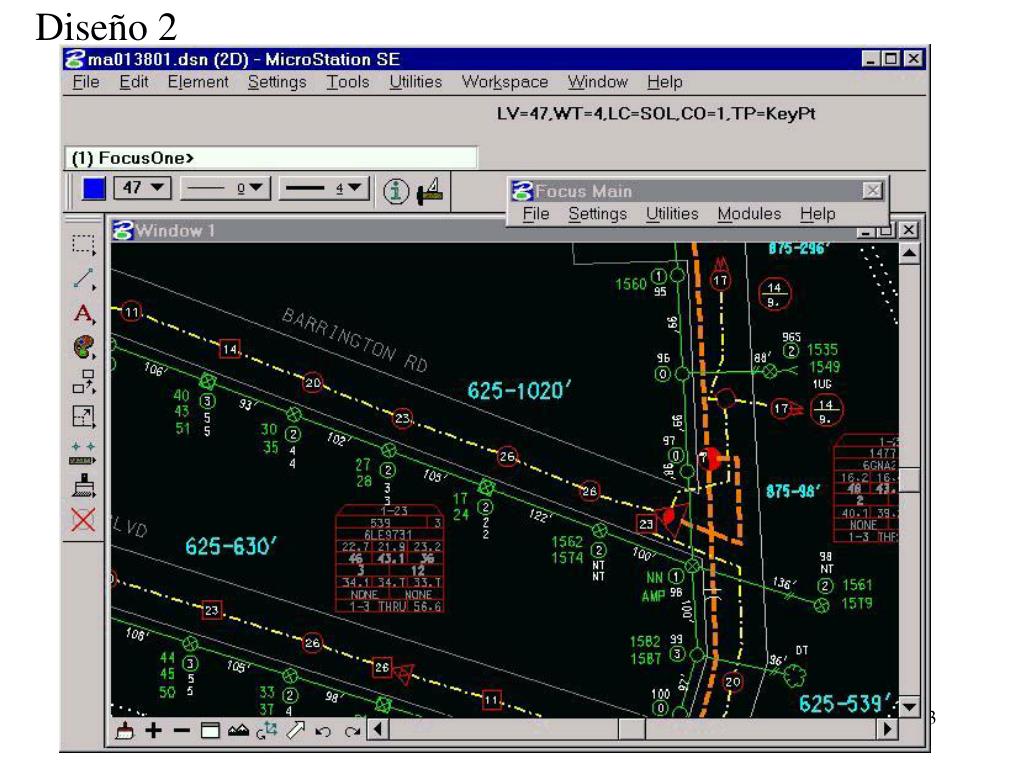Open the line weight 4 dropdown
This screenshot has width=1024, height=768.
pos(324,189)
